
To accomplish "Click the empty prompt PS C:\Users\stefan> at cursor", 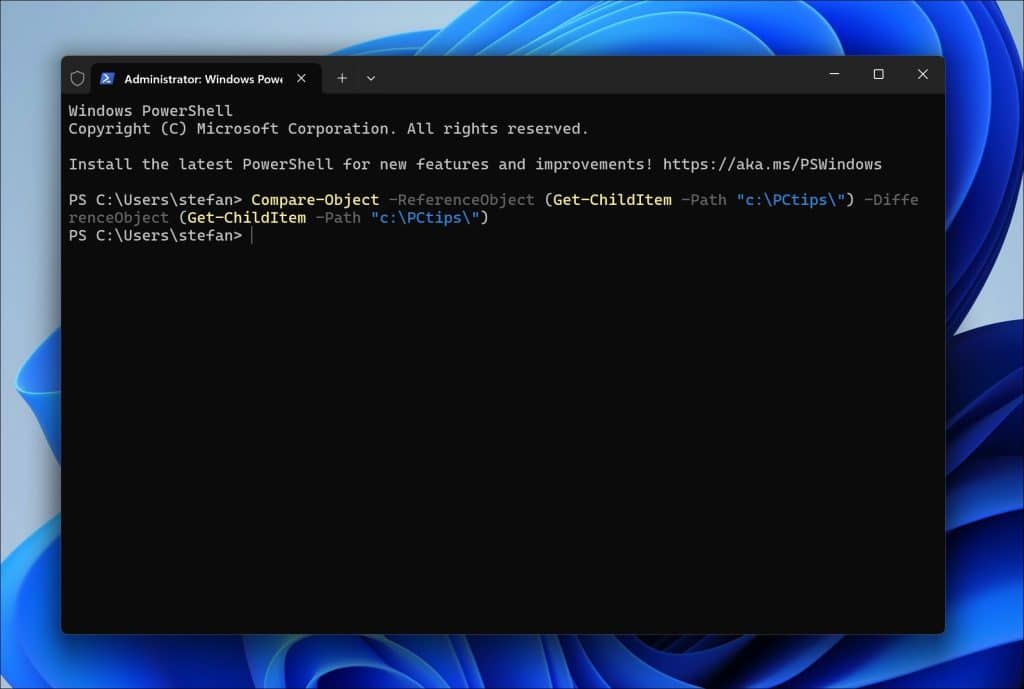I will point(155,235).
